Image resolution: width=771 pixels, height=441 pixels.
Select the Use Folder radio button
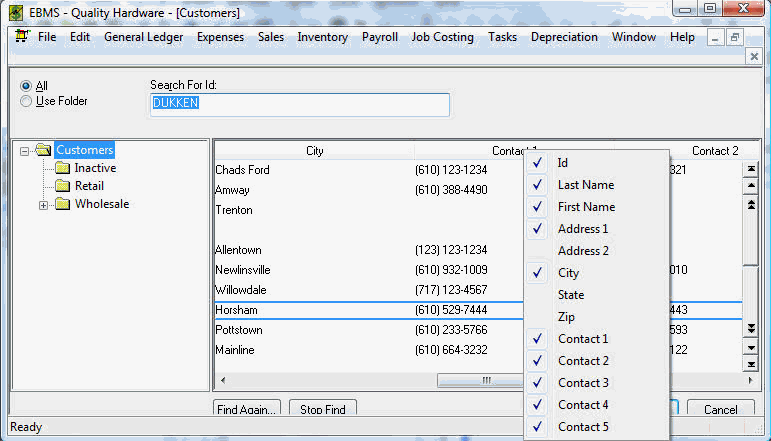tap(26, 101)
